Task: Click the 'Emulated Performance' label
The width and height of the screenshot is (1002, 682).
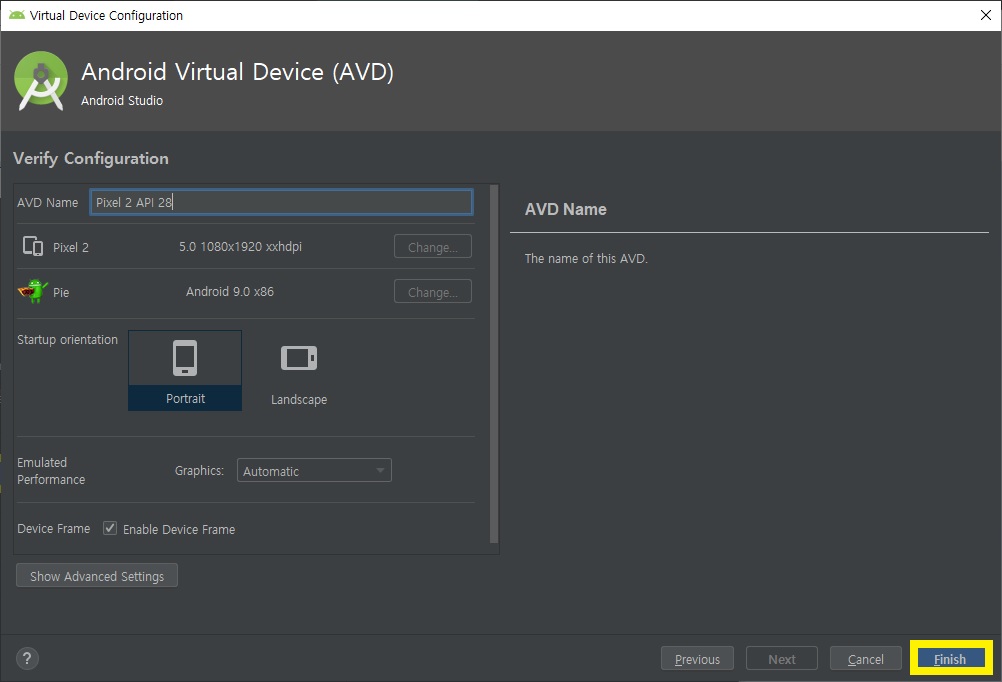Action: pos(51,470)
